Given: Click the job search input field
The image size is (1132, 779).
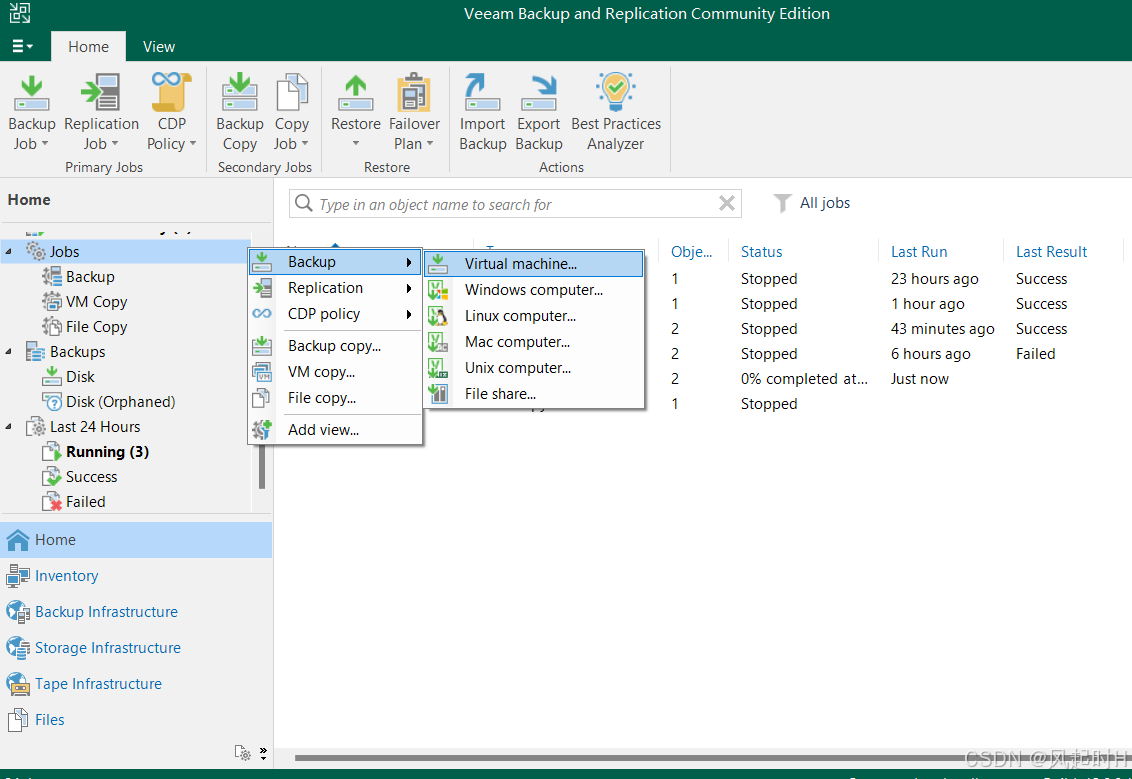Looking at the screenshot, I should [x=515, y=204].
